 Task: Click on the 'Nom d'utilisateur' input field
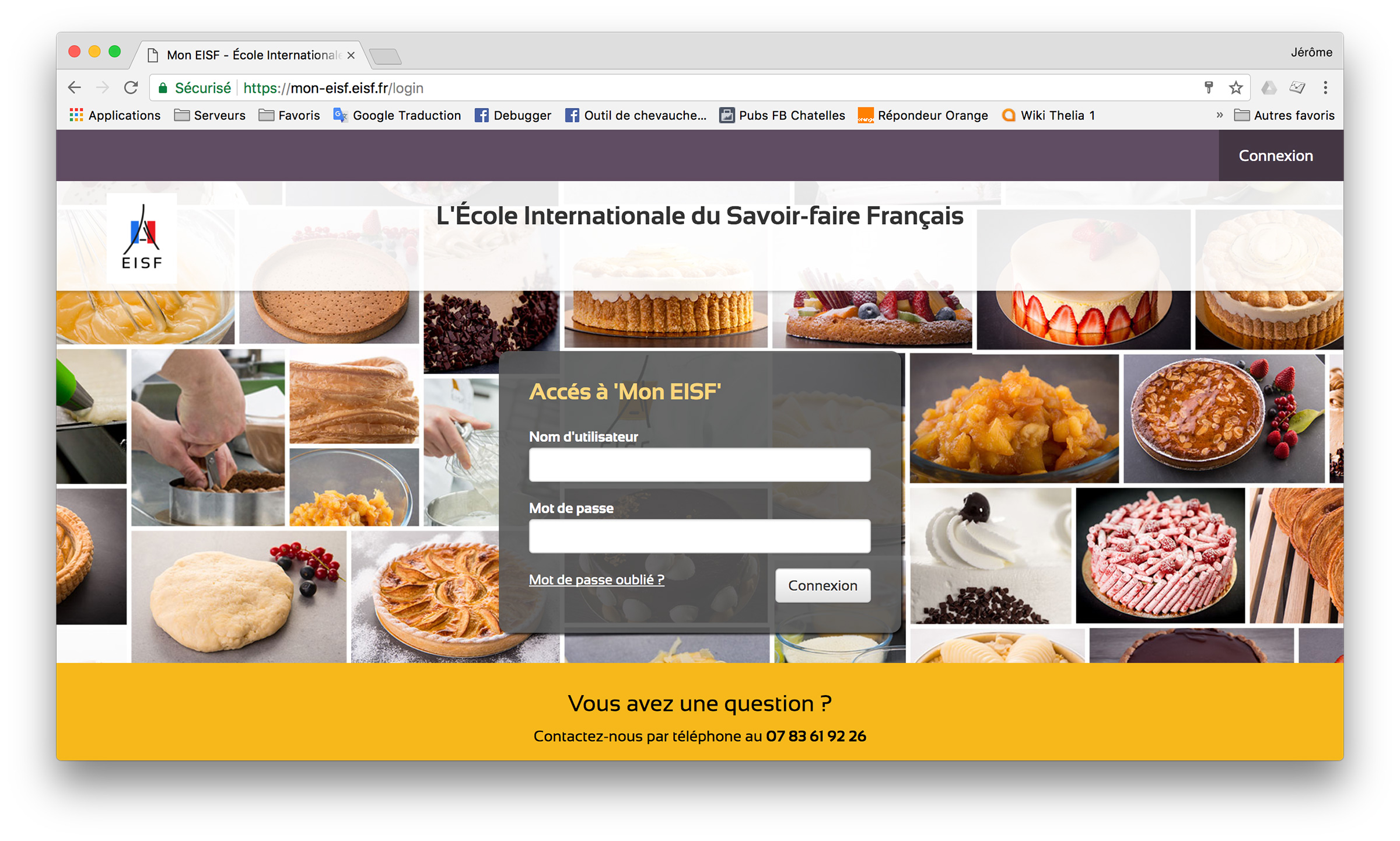click(700, 464)
